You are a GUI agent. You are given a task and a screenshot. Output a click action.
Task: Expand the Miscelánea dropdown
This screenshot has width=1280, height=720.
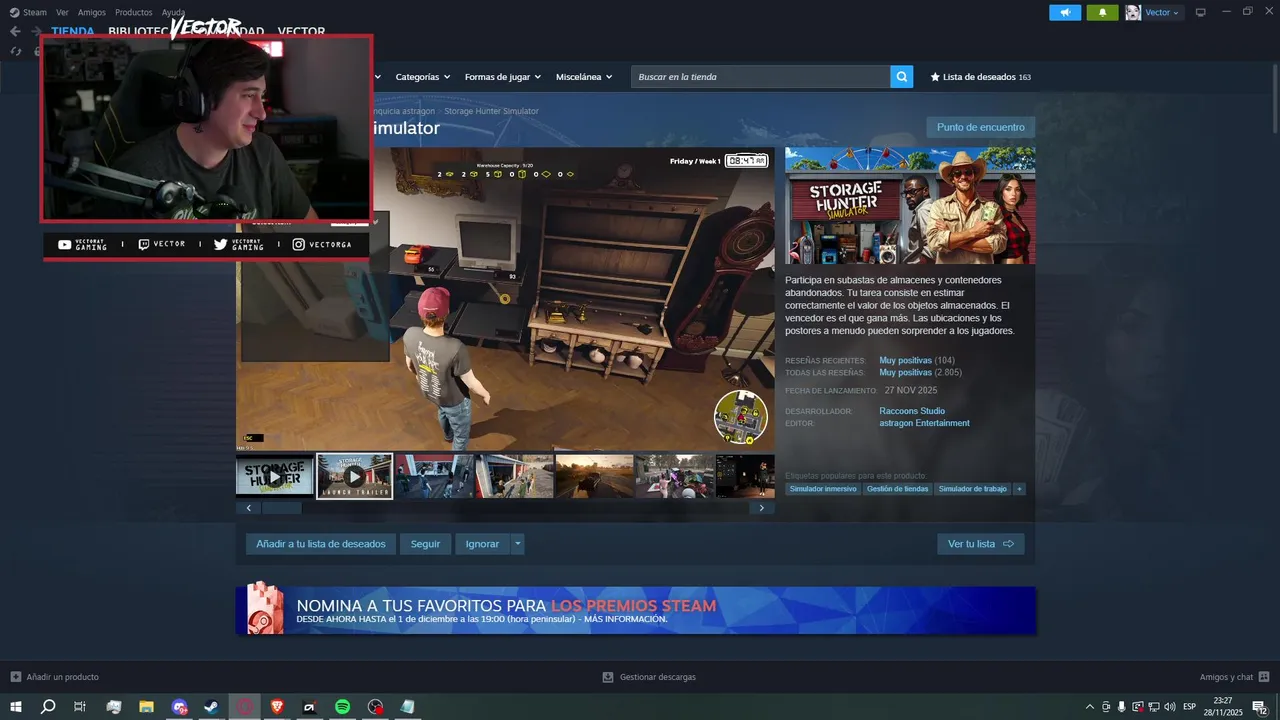584,77
